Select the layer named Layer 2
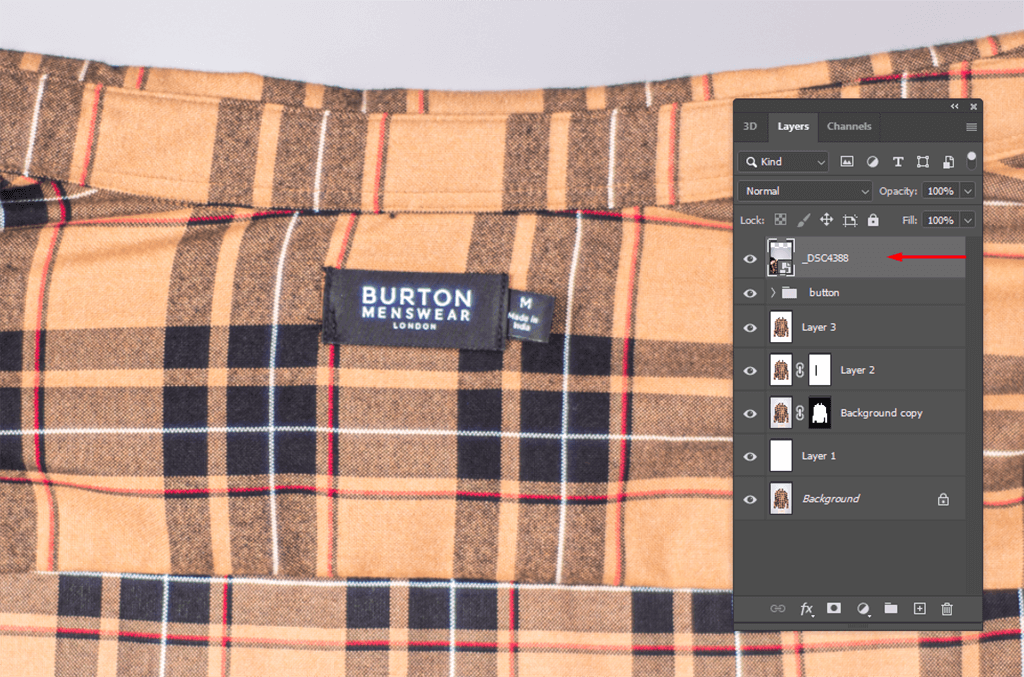1024x677 pixels. tap(857, 370)
